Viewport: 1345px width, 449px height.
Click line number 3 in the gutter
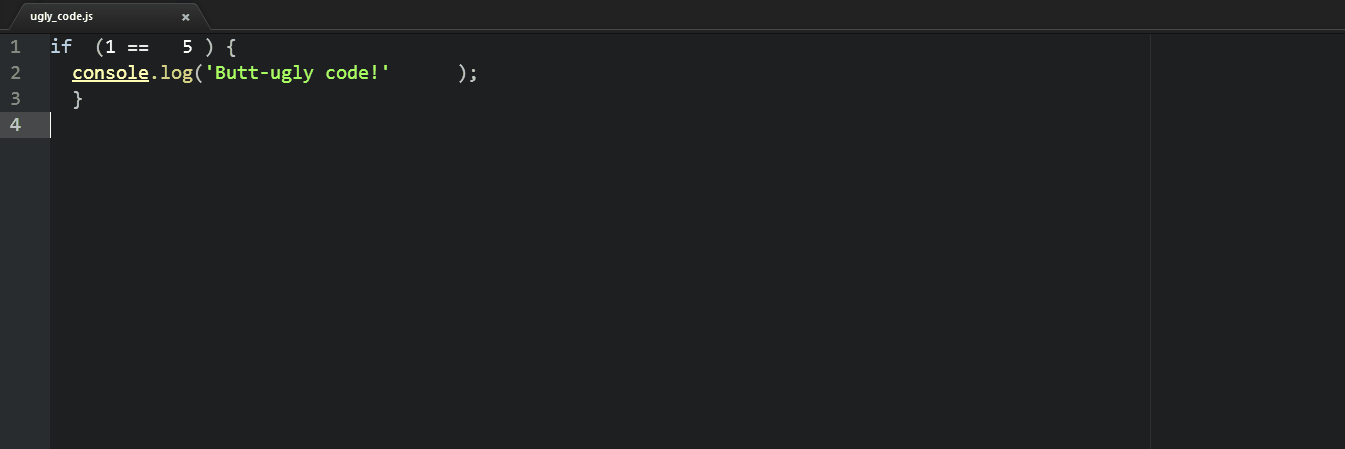tap(15, 99)
